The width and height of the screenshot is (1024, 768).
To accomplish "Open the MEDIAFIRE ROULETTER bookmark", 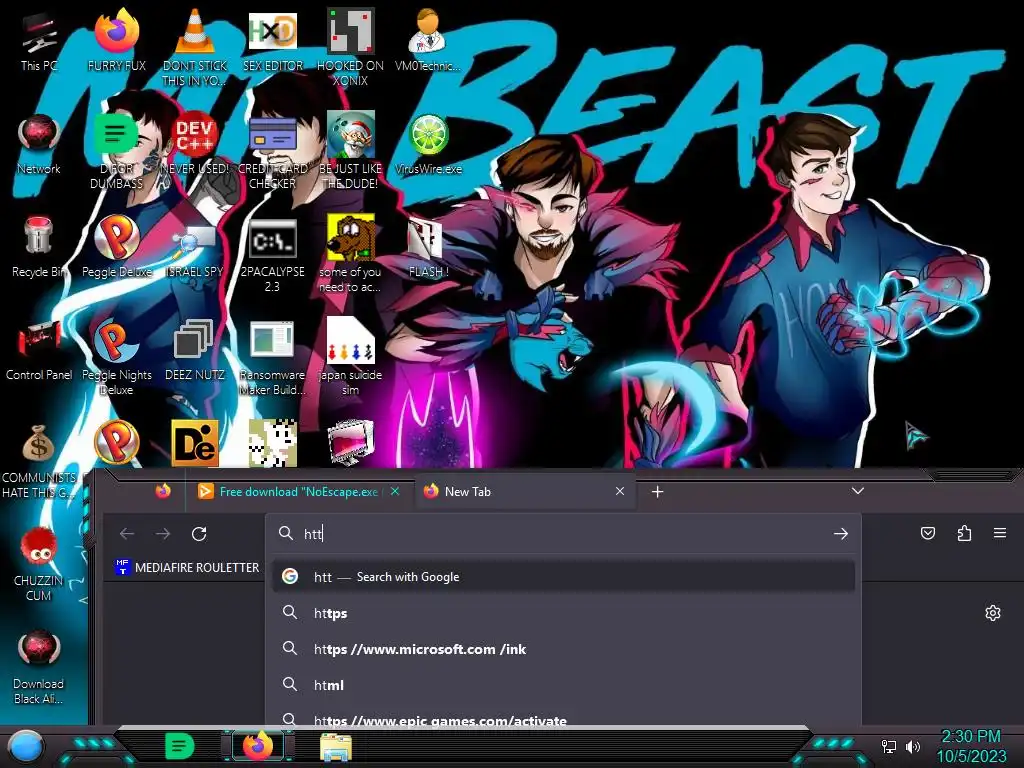I will [187, 568].
